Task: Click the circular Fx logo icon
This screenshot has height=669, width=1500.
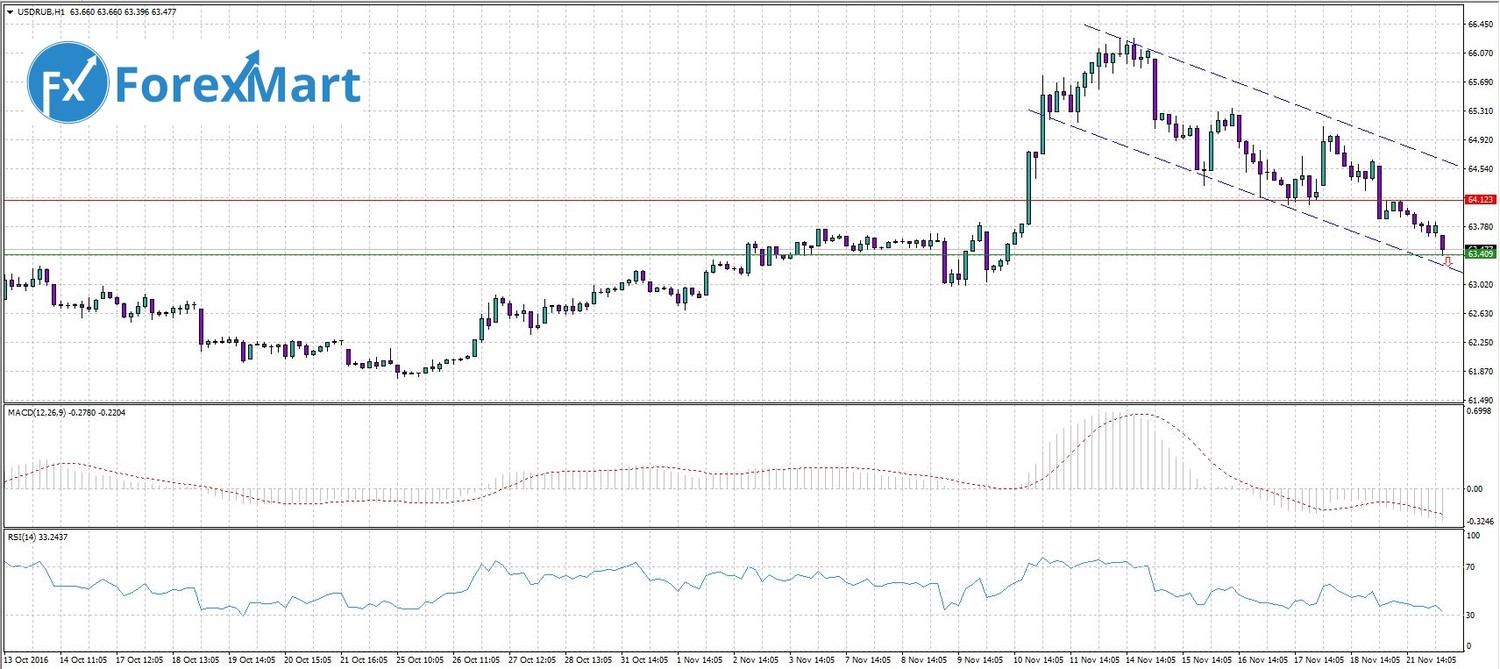Action: [68, 82]
